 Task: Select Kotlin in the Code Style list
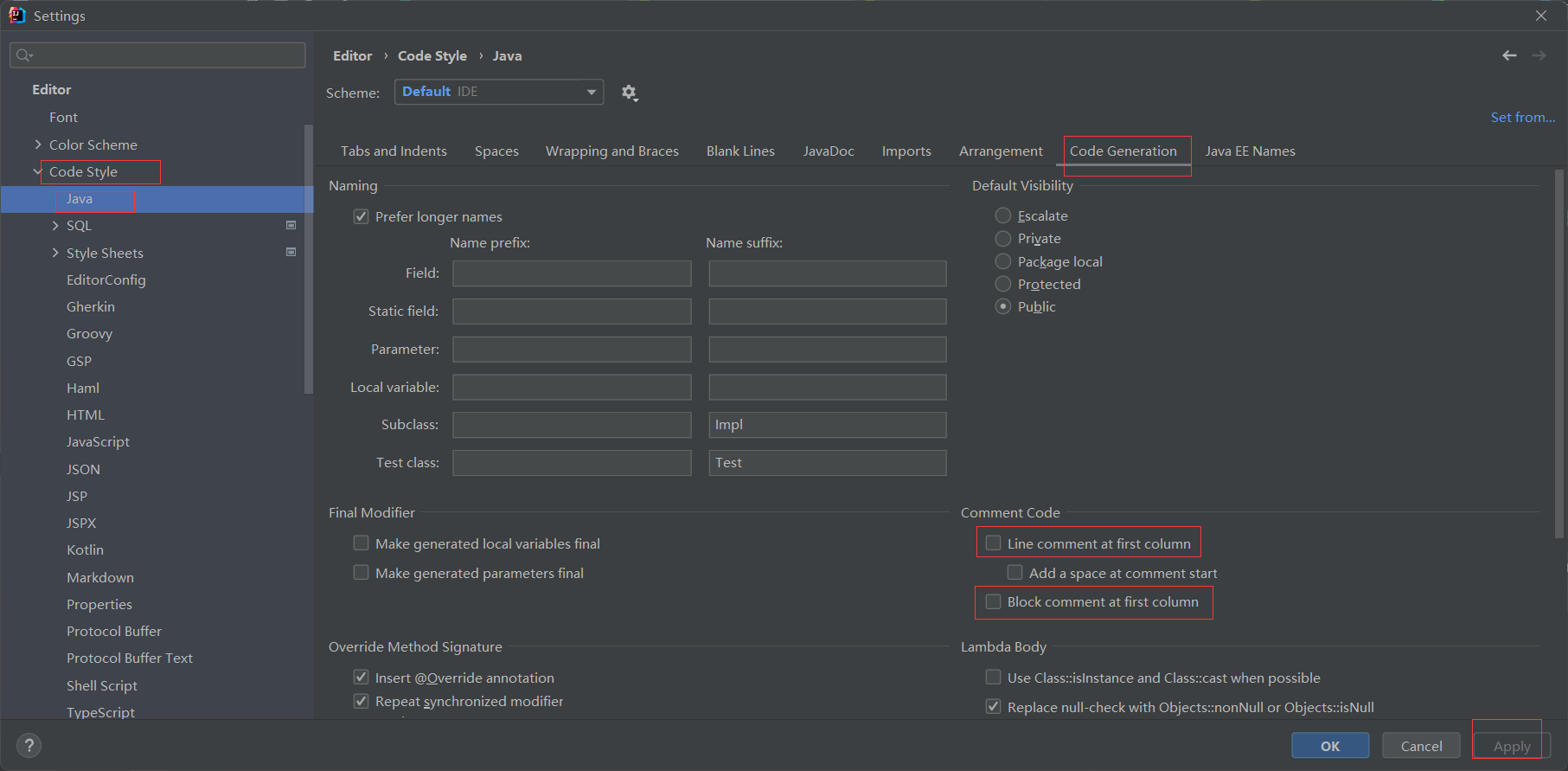[x=85, y=549]
